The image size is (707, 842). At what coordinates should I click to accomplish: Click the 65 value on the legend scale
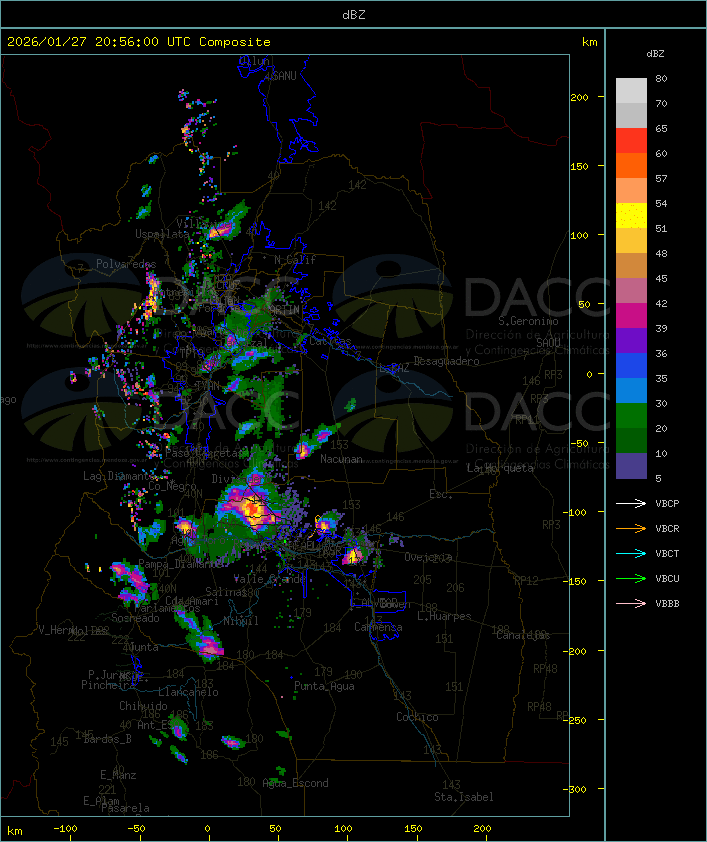click(x=661, y=128)
